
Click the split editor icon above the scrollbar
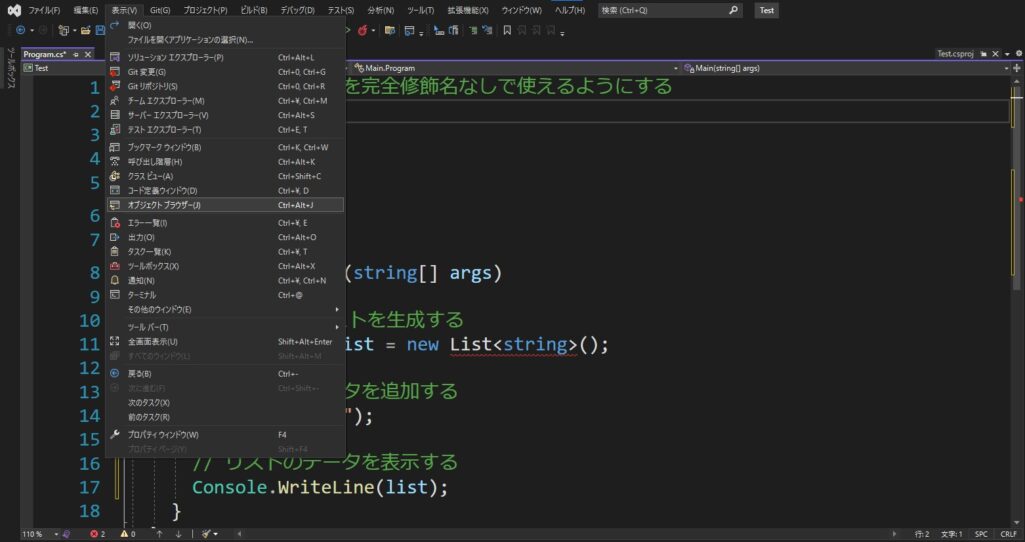click(x=1017, y=68)
